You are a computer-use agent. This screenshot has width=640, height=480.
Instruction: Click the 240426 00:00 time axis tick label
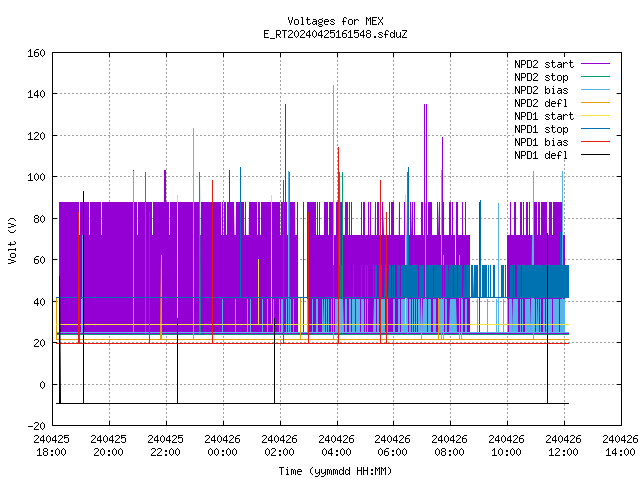(222, 446)
